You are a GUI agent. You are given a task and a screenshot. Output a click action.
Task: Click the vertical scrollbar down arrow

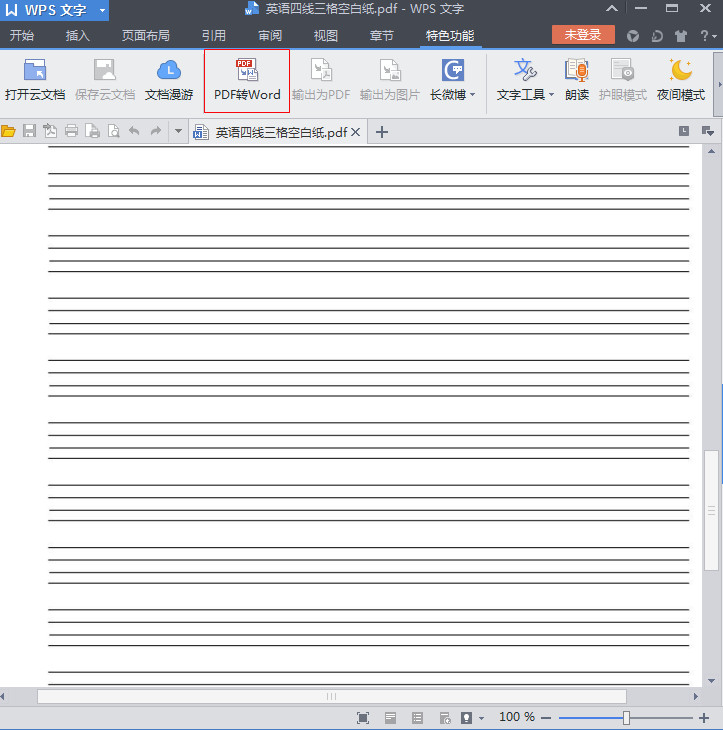click(711, 681)
